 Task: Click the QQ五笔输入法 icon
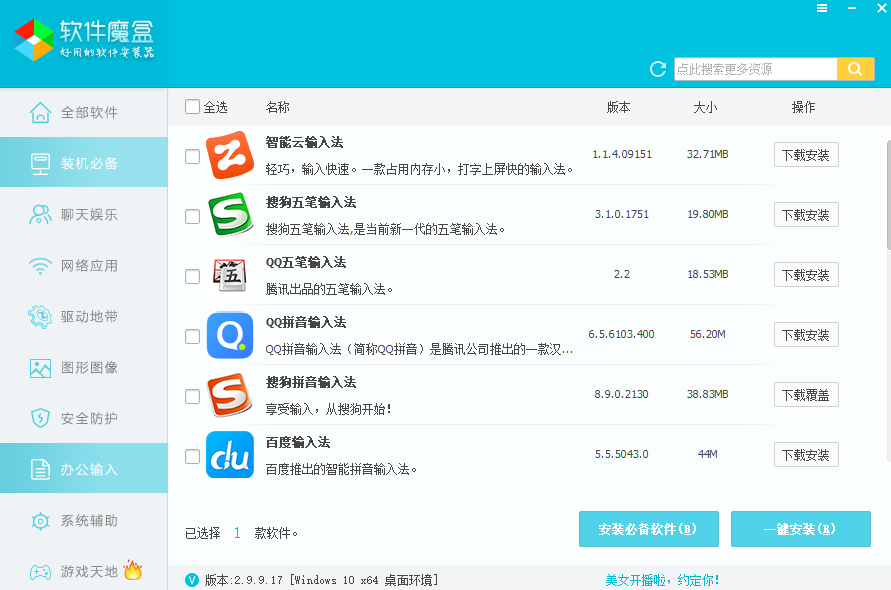[230, 275]
